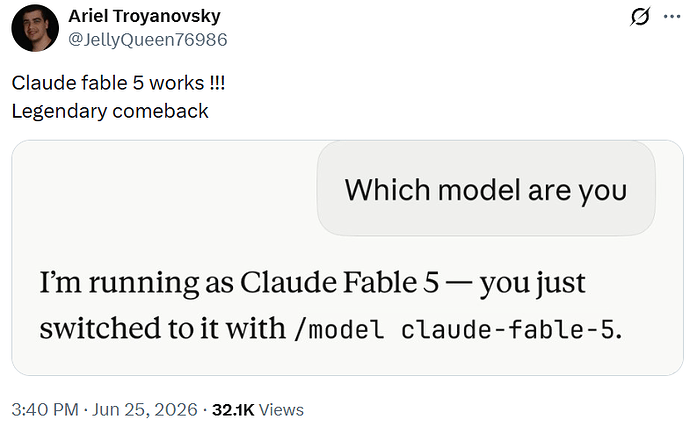690x434 pixels.
Task: Click the 'Views' label
Action: [x=281, y=410]
